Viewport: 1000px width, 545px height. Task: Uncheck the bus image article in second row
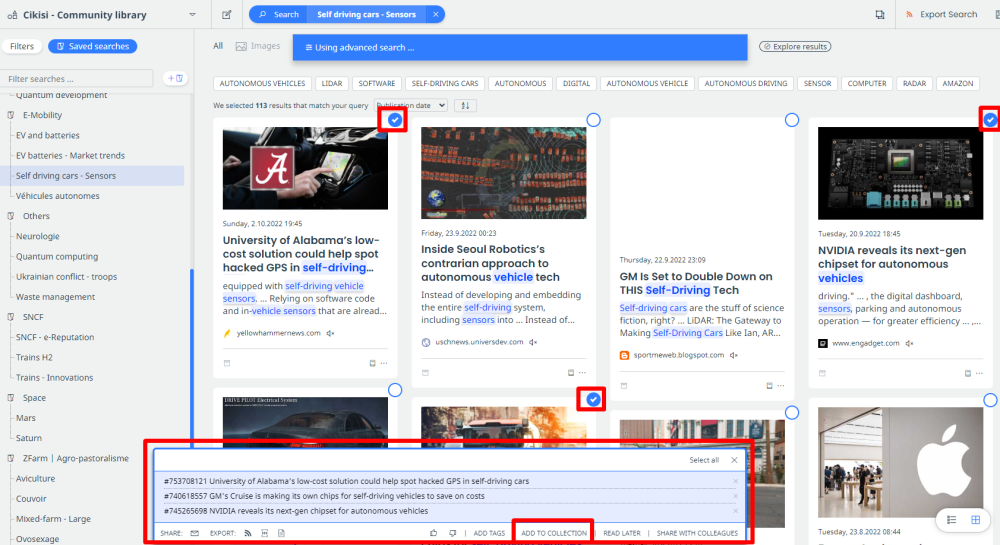tap(593, 400)
